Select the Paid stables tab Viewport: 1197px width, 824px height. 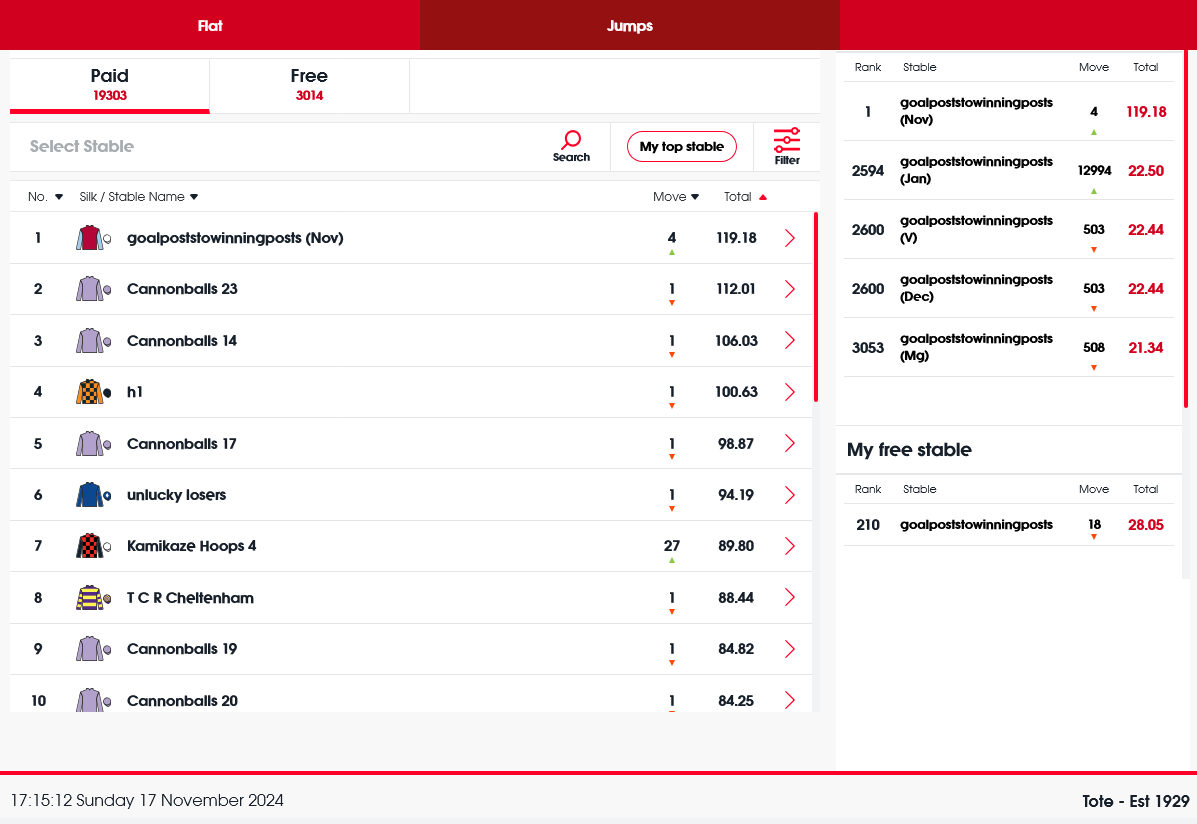110,85
